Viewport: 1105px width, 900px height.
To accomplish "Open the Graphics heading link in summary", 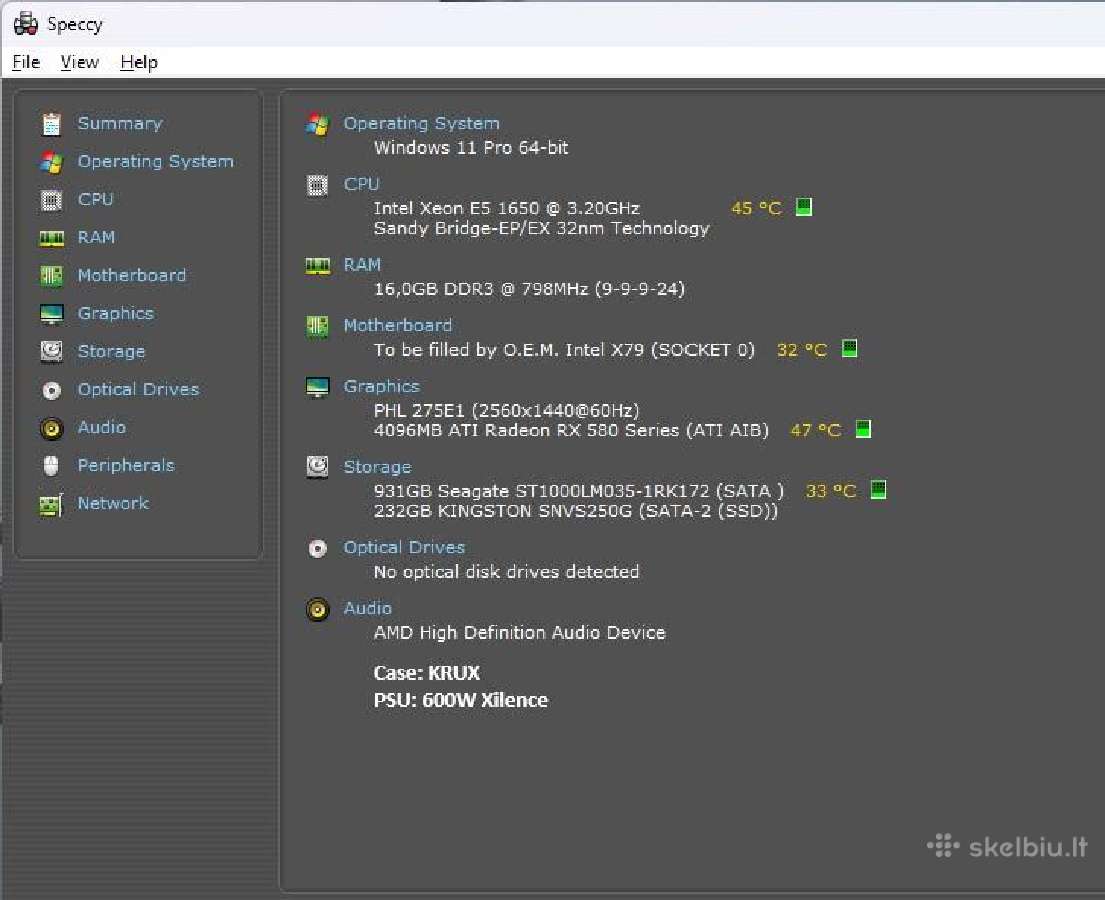I will coord(381,386).
